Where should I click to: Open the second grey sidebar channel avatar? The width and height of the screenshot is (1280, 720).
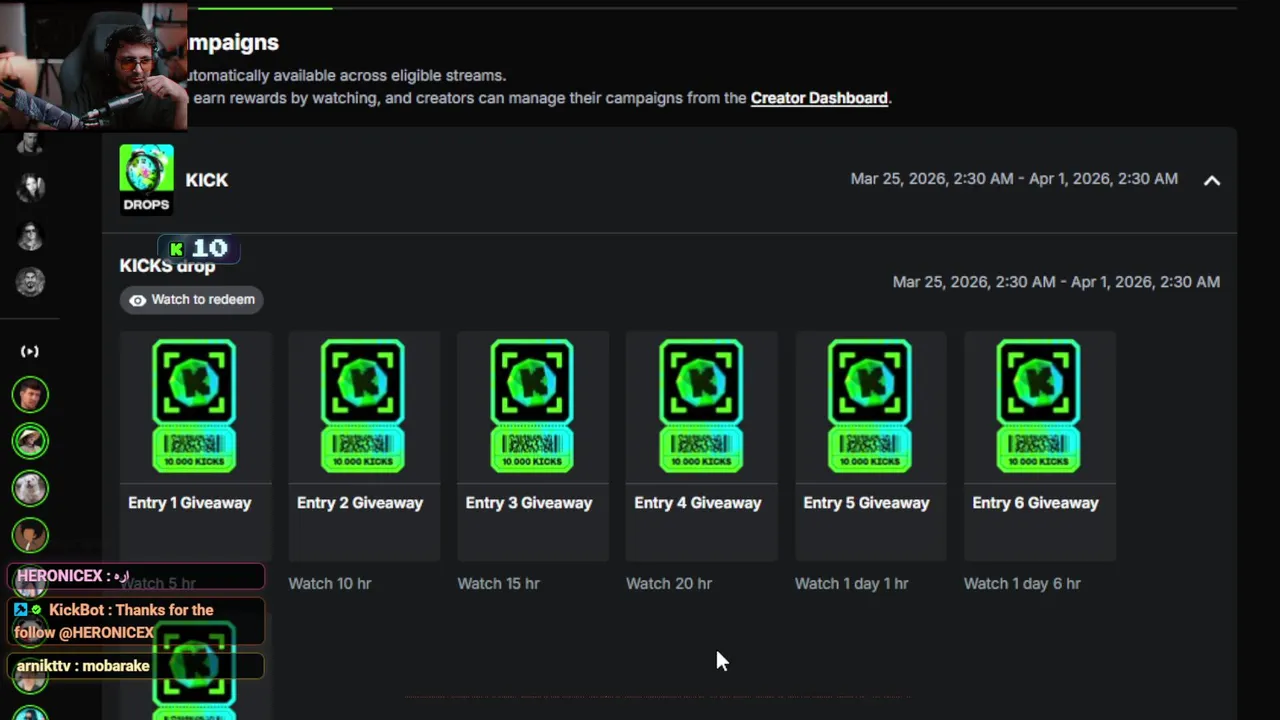(30, 187)
